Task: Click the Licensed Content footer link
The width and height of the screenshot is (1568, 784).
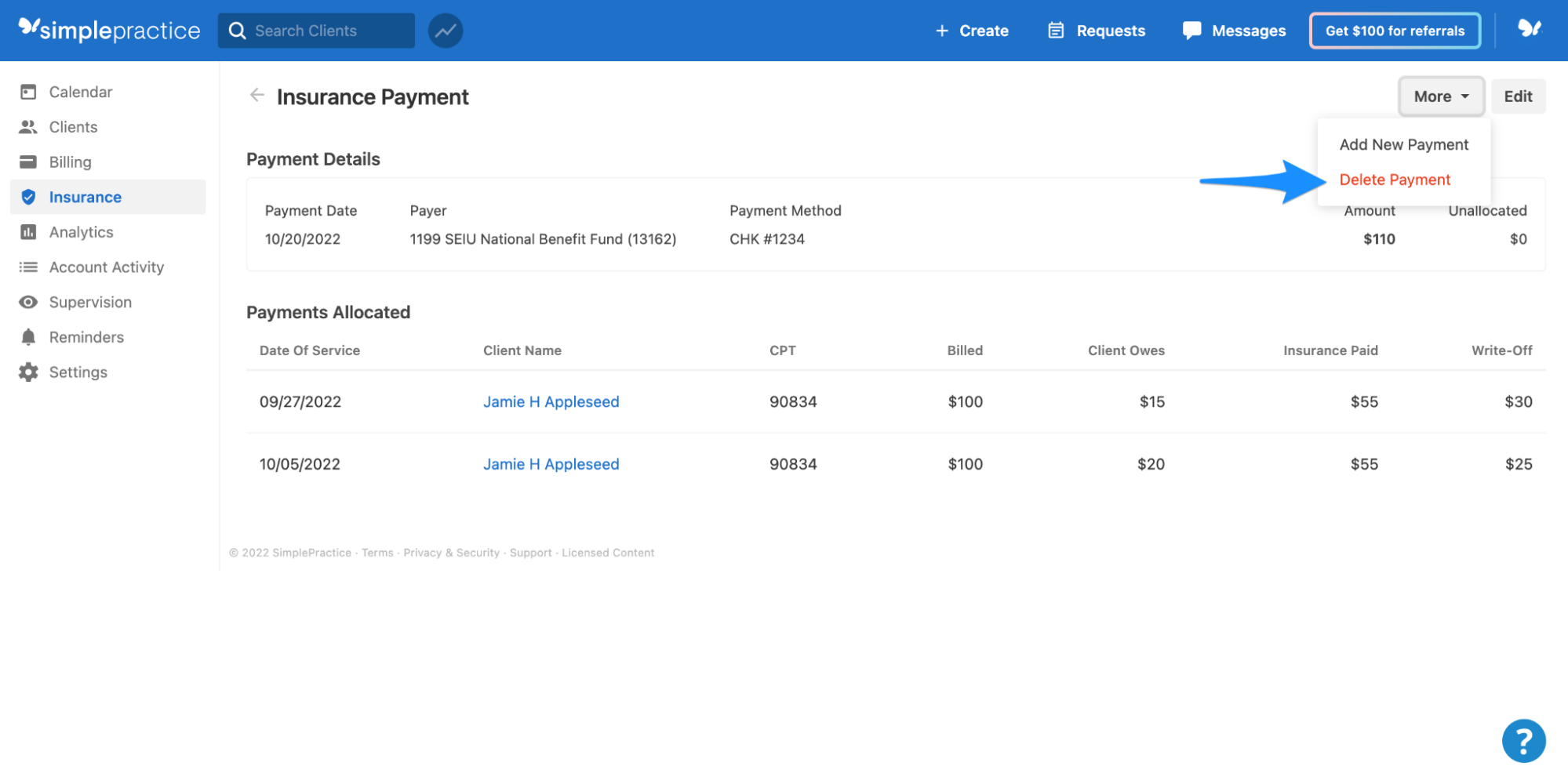Action: tap(608, 553)
